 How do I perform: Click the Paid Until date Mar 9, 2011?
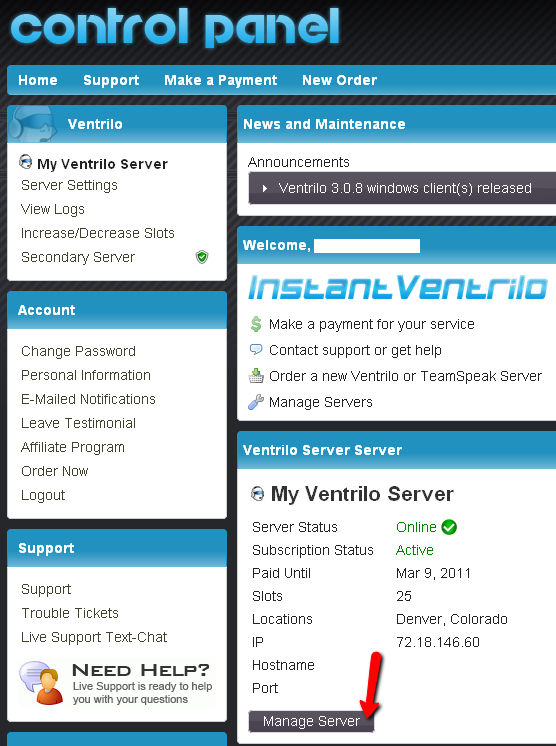click(433, 573)
